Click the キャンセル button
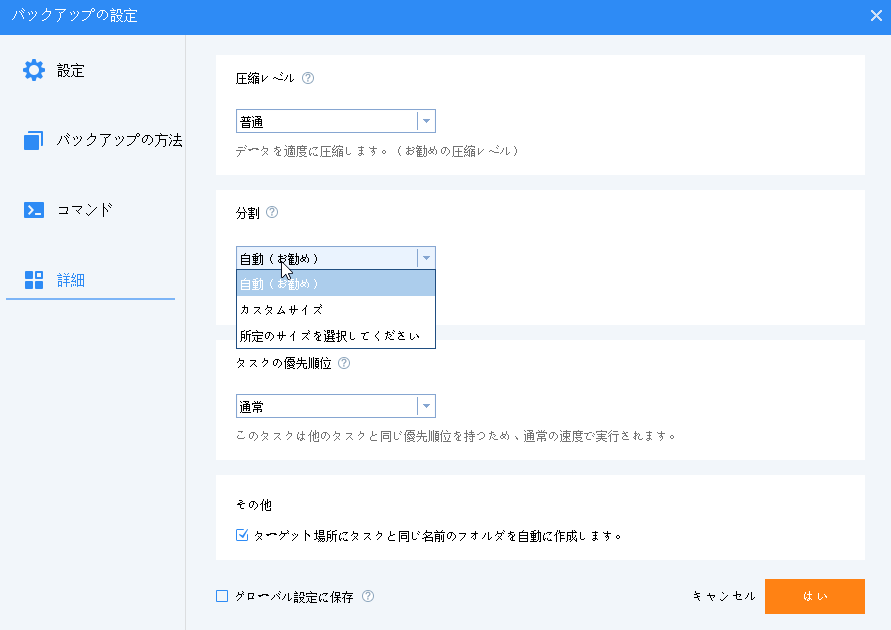891x630 pixels. click(724, 597)
